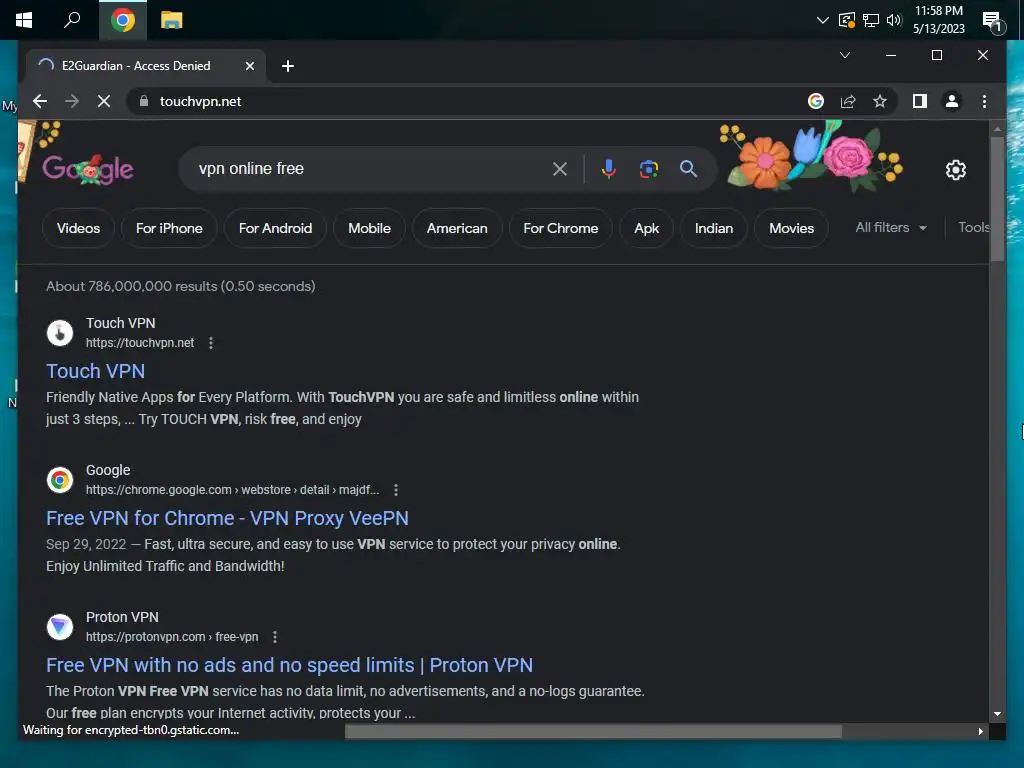This screenshot has width=1024, height=768.
Task: Select the Indian filter chip
Action: pos(713,228)
